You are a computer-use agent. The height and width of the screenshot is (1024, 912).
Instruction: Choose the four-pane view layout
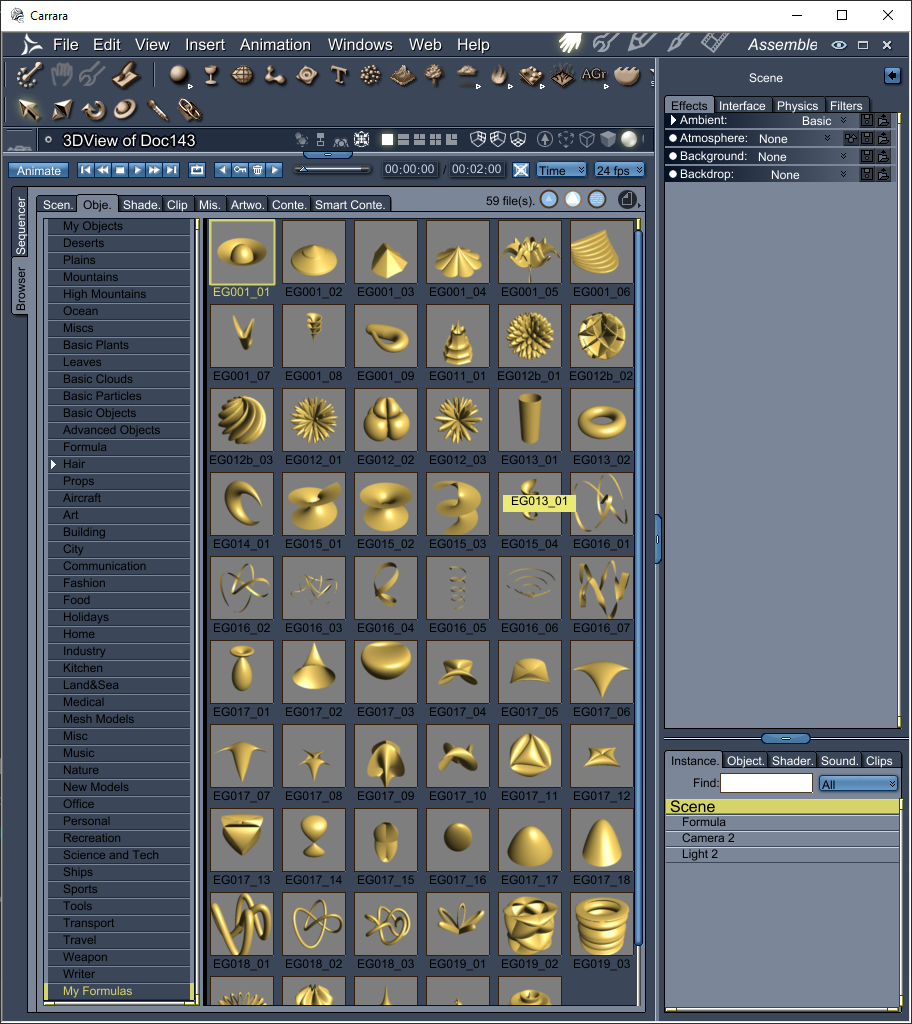tap(436, 139)
